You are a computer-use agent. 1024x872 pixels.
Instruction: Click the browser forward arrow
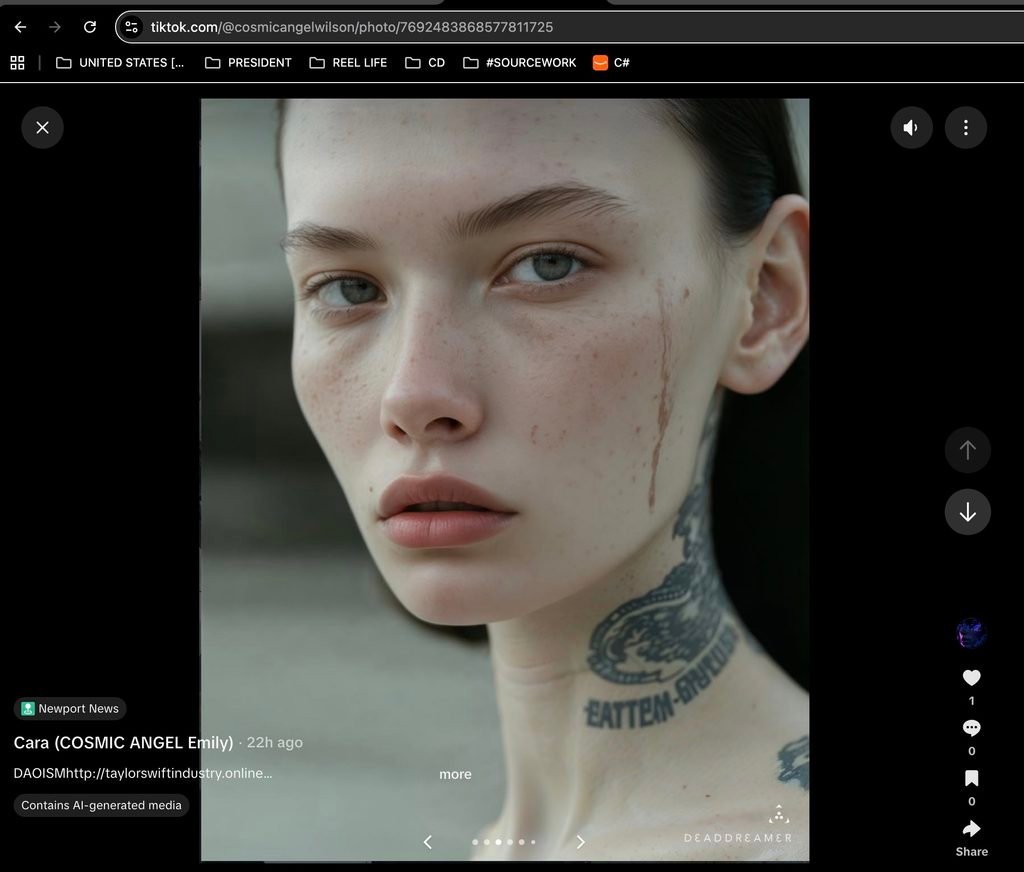click(x=55, y=27)
